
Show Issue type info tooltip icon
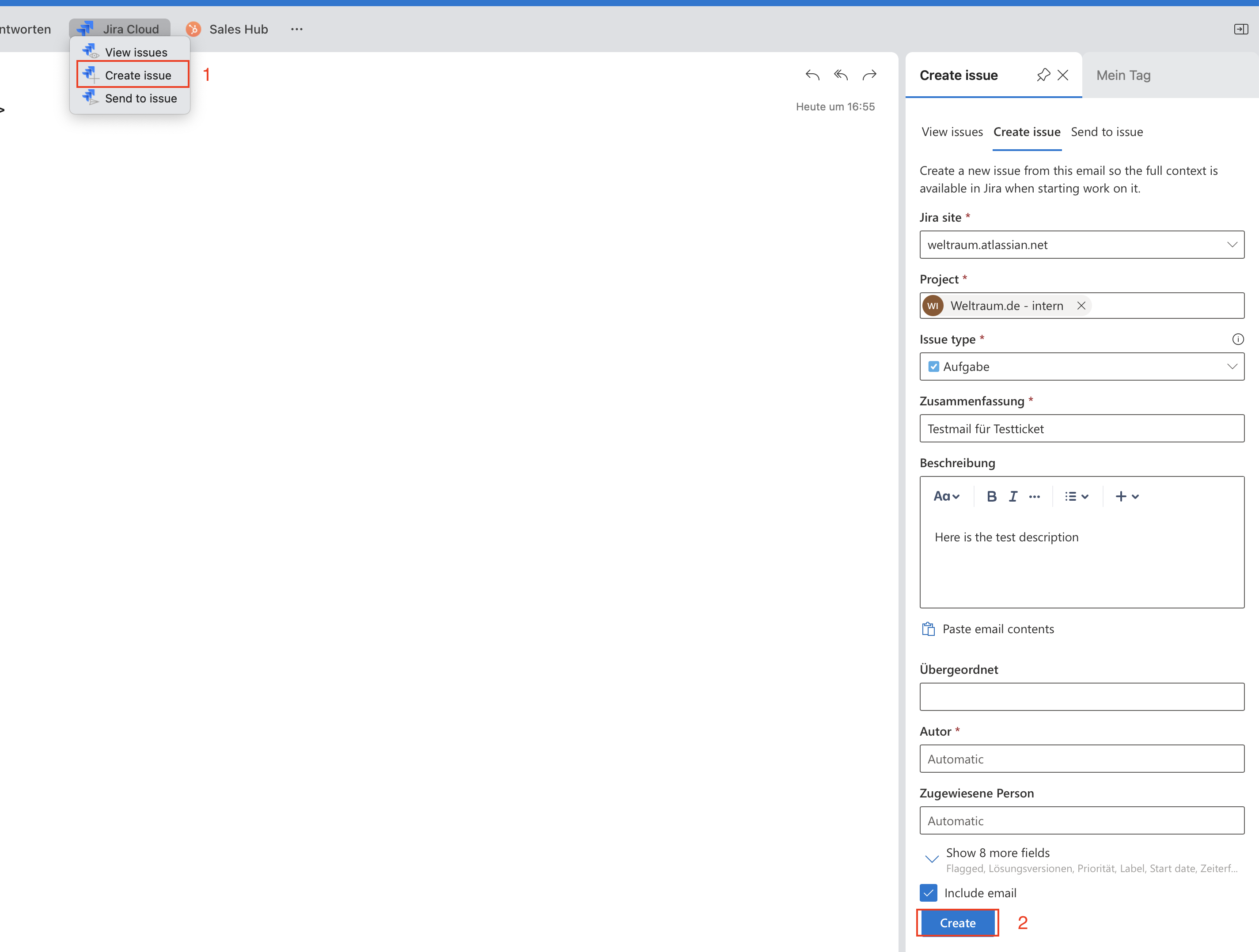pos(1237,339)
